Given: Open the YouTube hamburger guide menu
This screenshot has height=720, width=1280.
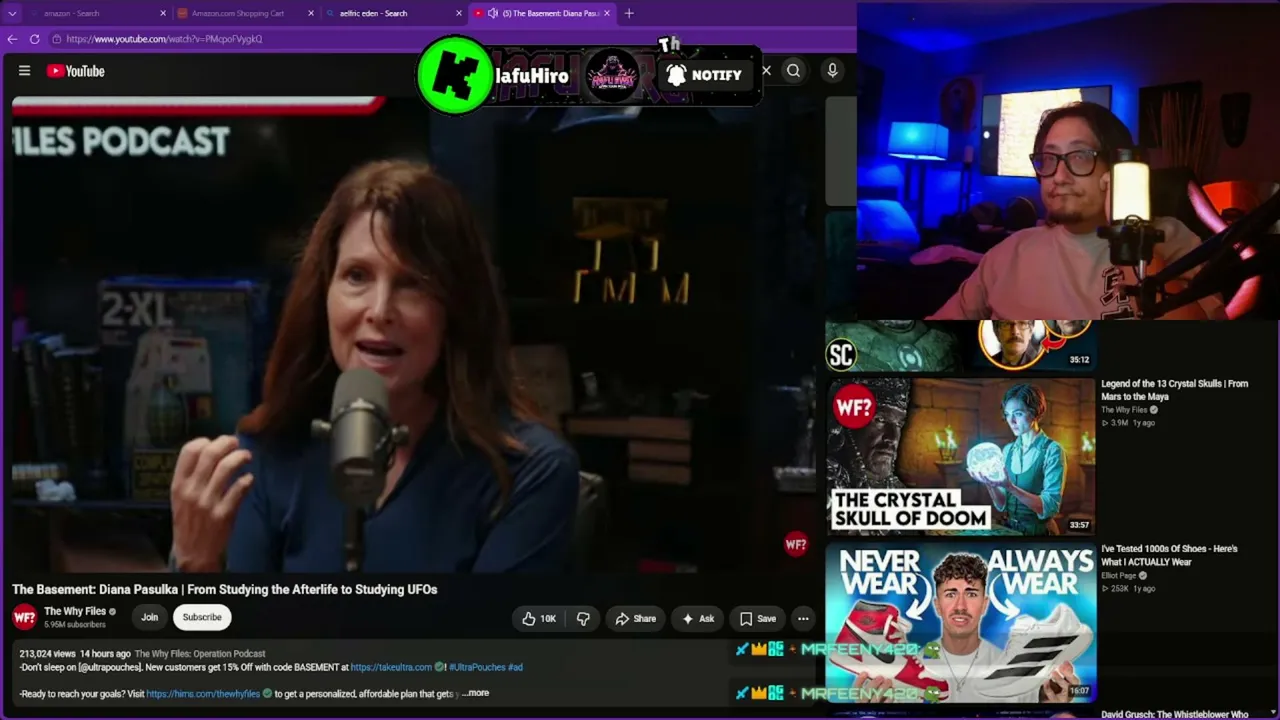Looking at the screenshot, I should [x=24, y=71].
